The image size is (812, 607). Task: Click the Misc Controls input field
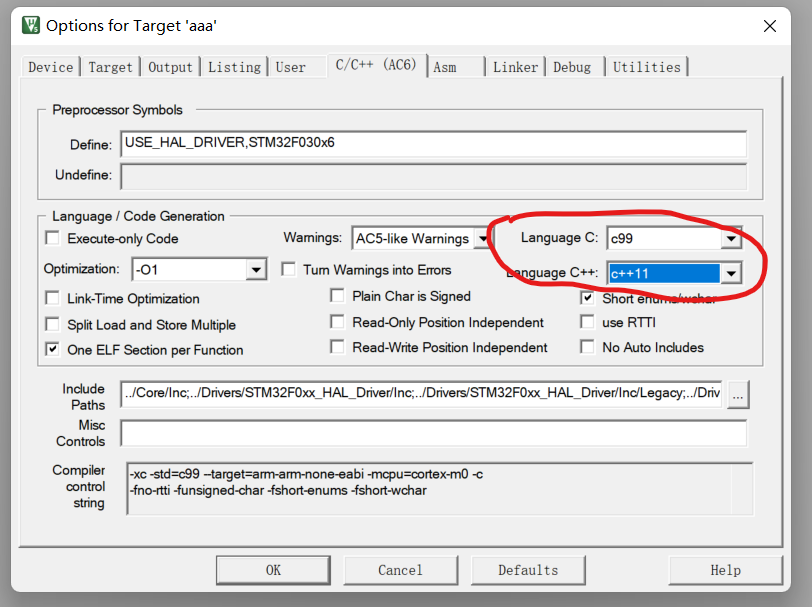(433, 433)
